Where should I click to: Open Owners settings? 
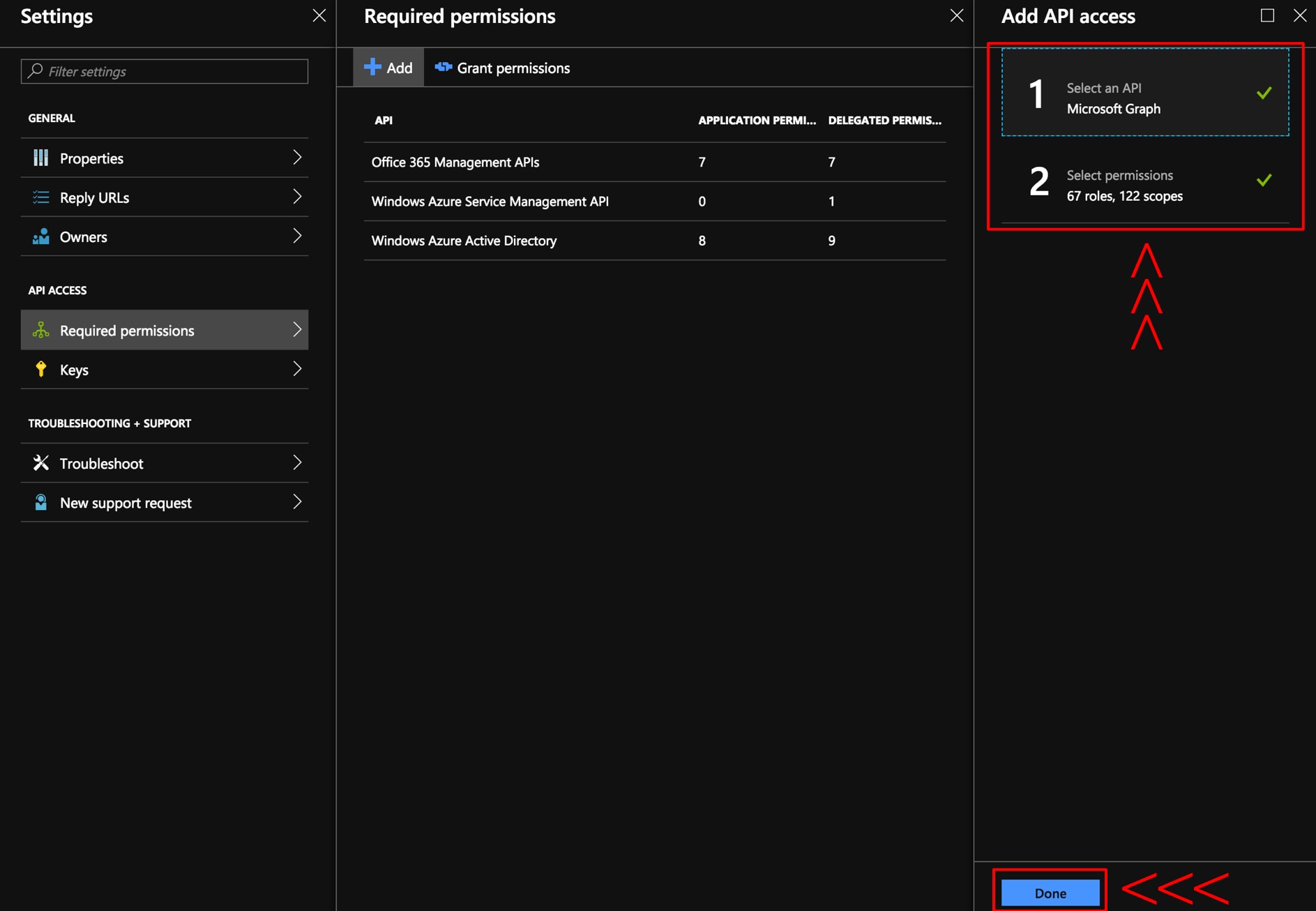(x=165, y=236)
